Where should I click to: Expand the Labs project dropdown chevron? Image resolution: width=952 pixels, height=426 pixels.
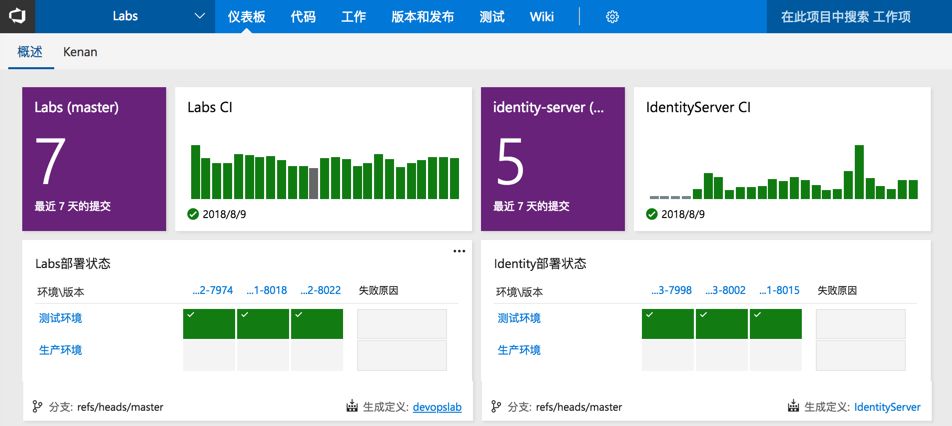(200, 16)
